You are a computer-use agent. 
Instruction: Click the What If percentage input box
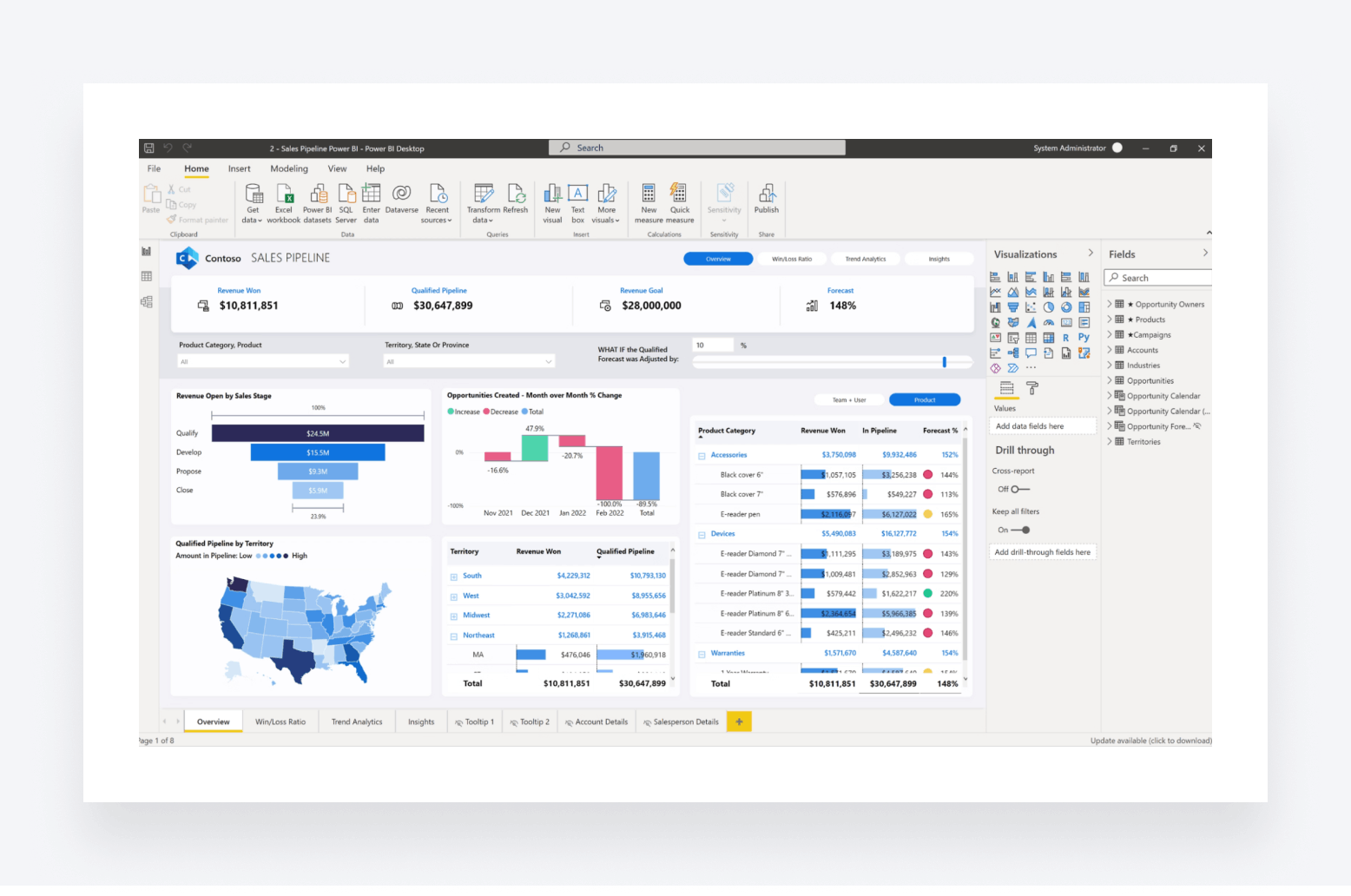[713, 346]
